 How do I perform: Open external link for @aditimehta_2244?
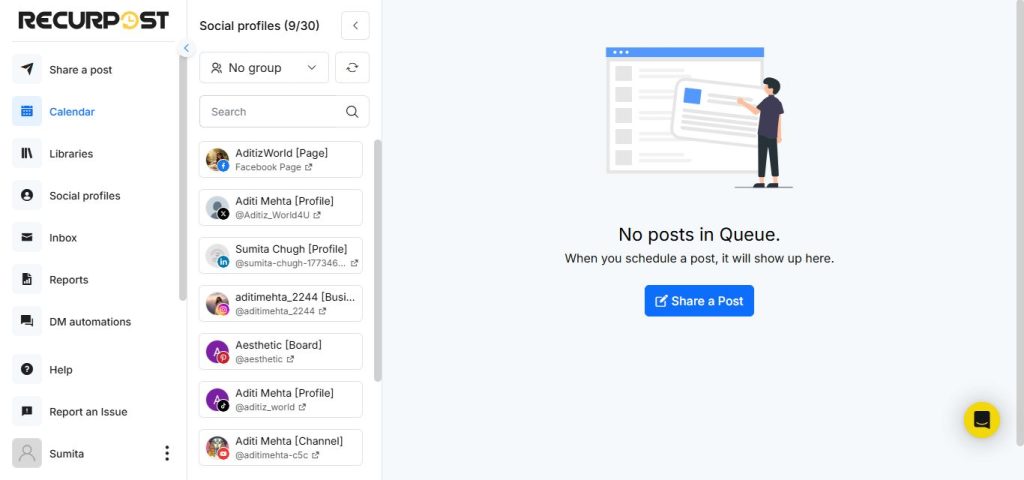click(323, 311)
